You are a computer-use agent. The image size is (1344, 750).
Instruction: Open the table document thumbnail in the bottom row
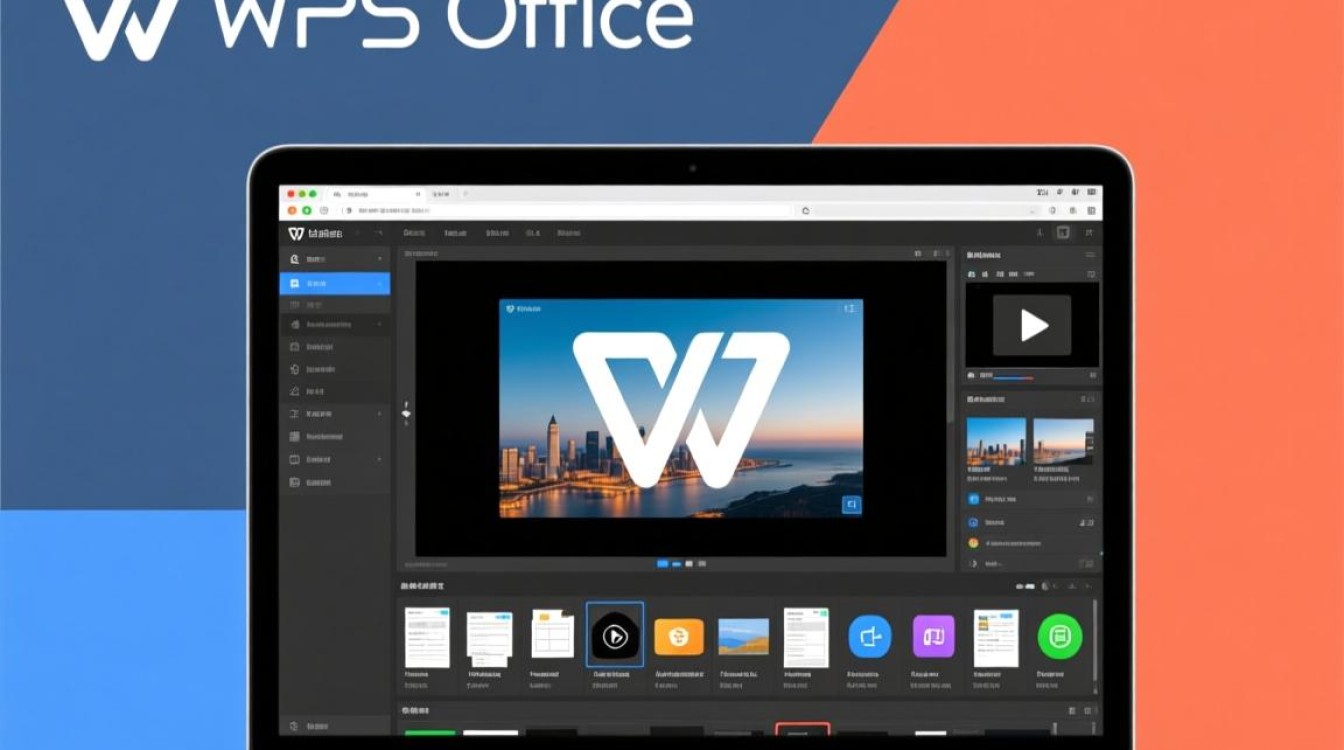tap(553, 634)
